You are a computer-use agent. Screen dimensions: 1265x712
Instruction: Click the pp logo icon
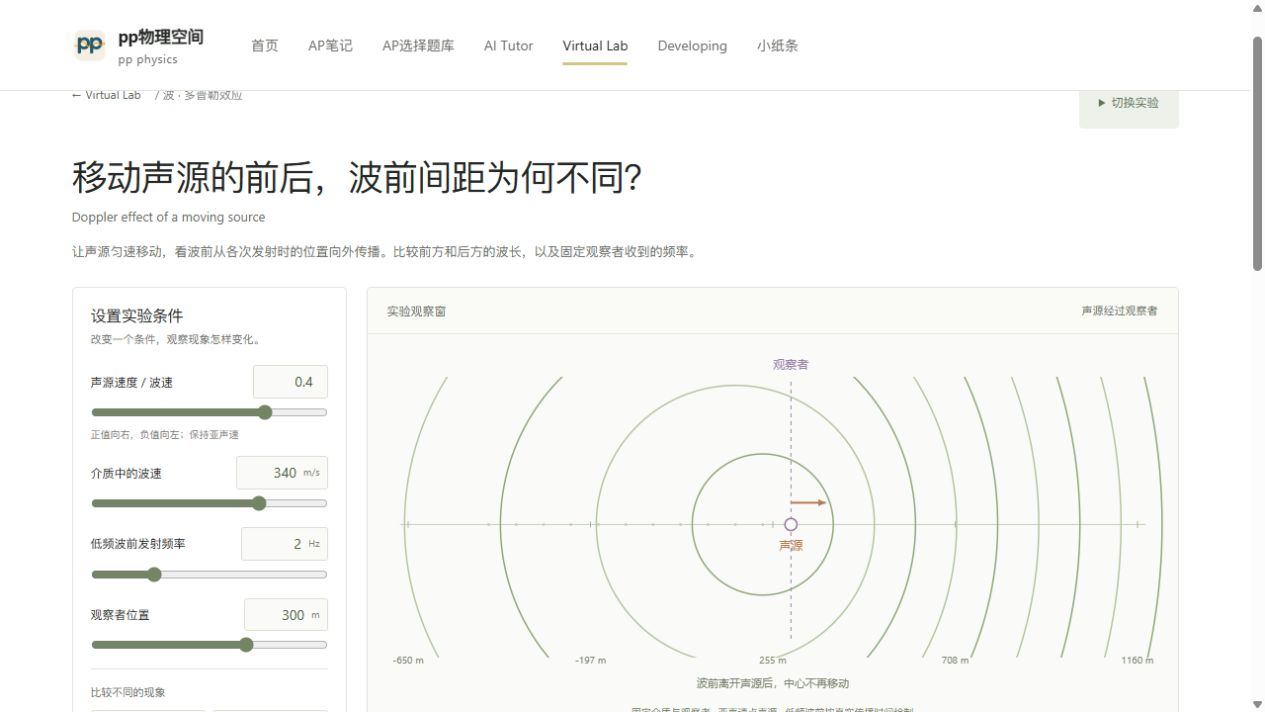tap(90, 45)
